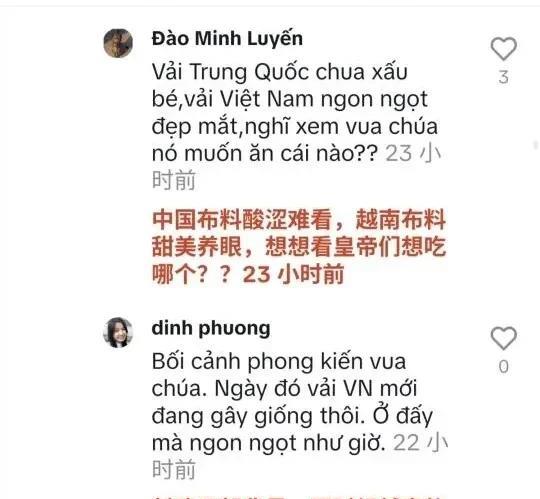Viewport: 540px width, 499px height.
Task: Click the red line "甜美养眼，想想看皇帝们想吃"
Action: [299, 247]
